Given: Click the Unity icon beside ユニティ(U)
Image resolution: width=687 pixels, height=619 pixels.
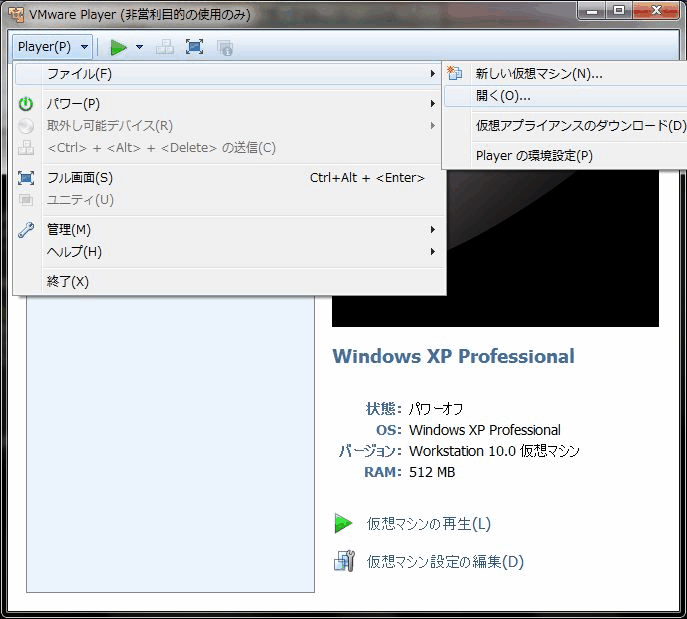Looking at the screenshot, I should 26,200.
